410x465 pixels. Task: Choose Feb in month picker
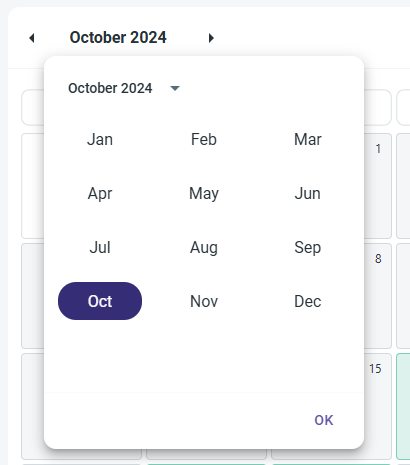(x=204, y=139)
